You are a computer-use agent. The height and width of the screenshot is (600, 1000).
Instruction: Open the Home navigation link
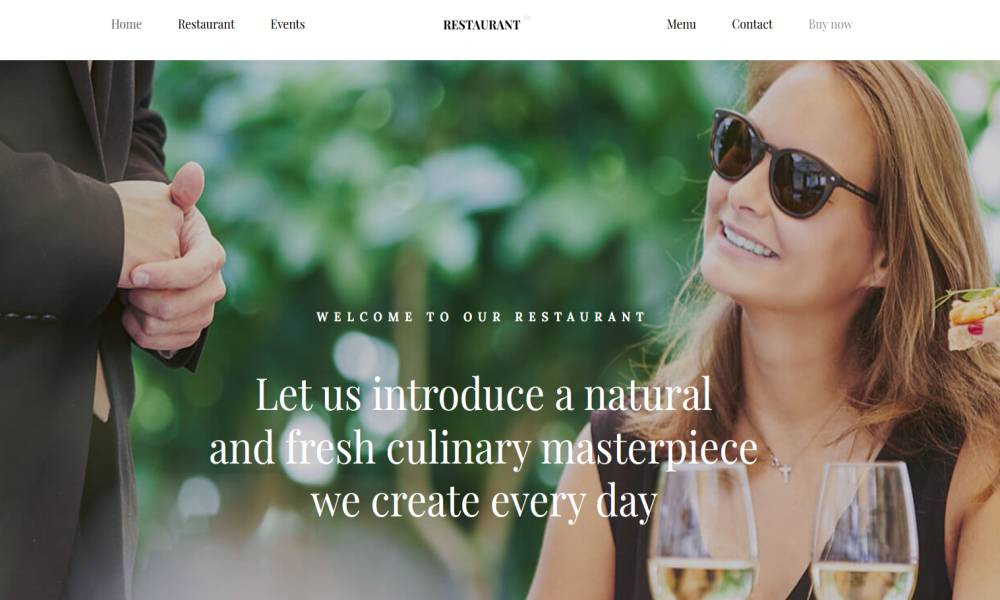click(x=126, y=24)
